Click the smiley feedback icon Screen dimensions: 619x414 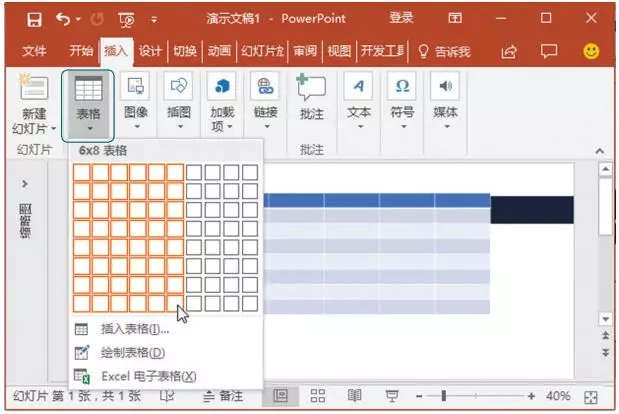[591, 51]
